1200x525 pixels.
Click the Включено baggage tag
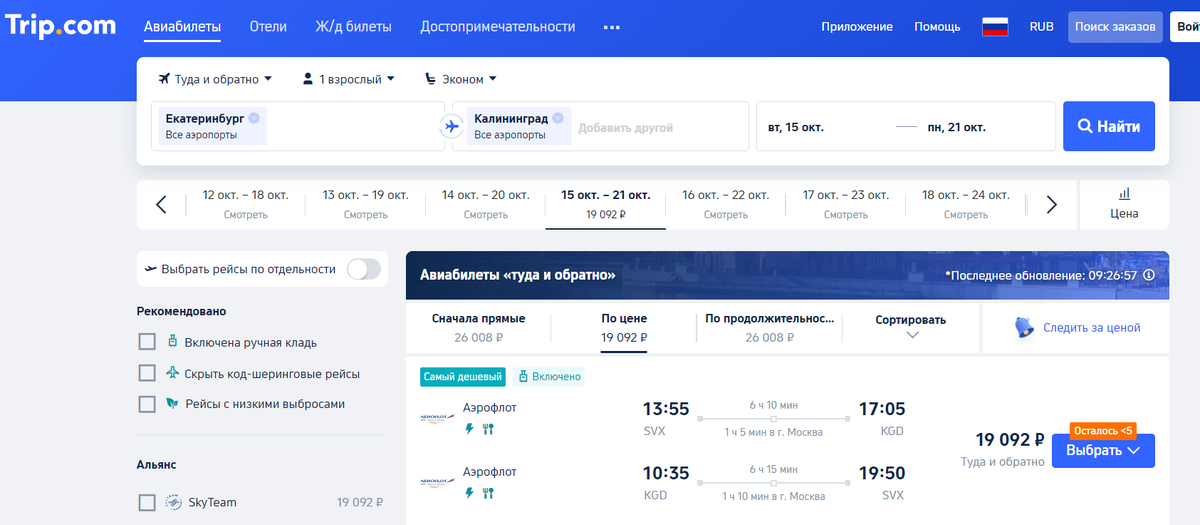coord(549,377)
